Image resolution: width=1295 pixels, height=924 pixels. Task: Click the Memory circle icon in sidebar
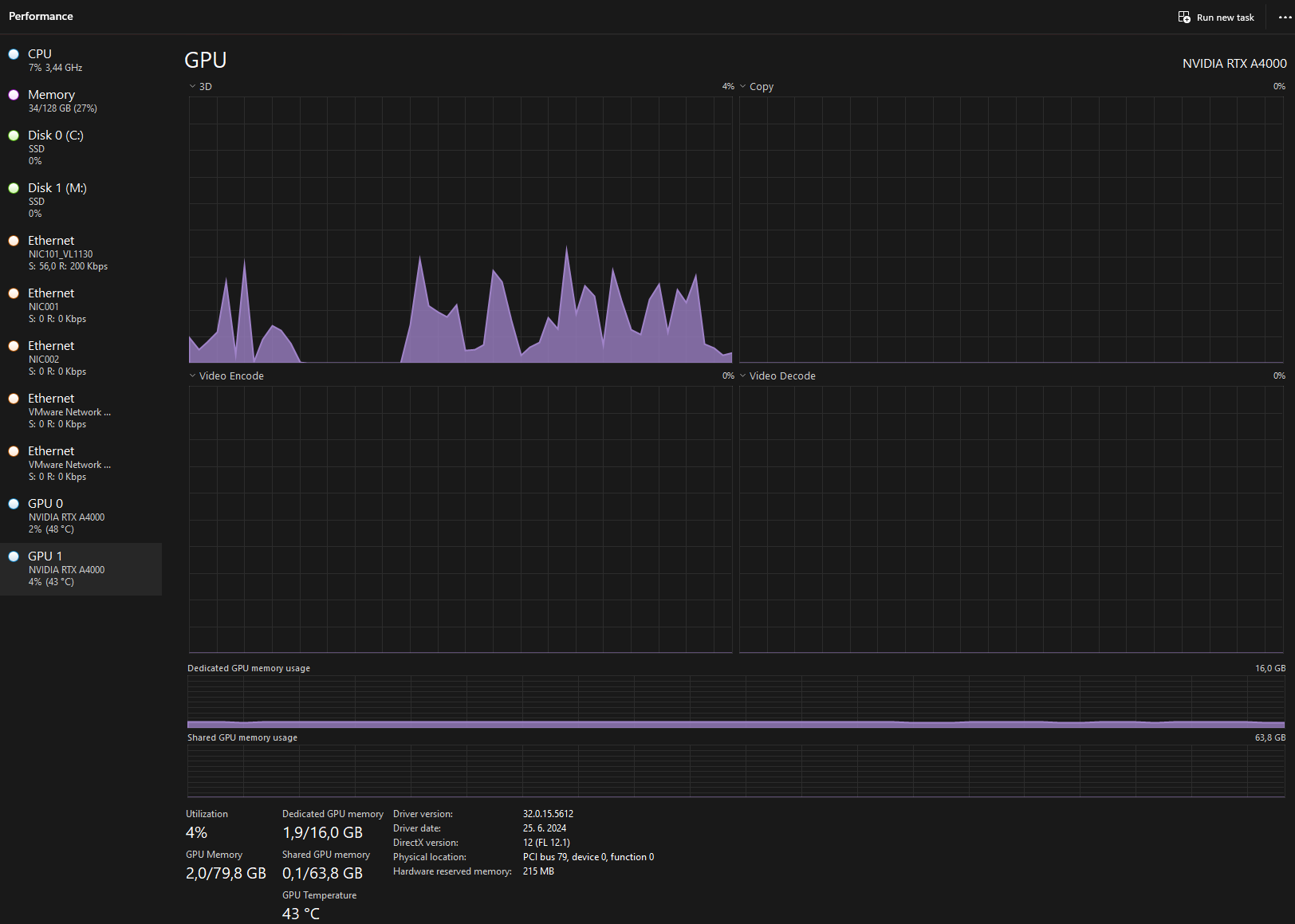click(x=14, y=95)
